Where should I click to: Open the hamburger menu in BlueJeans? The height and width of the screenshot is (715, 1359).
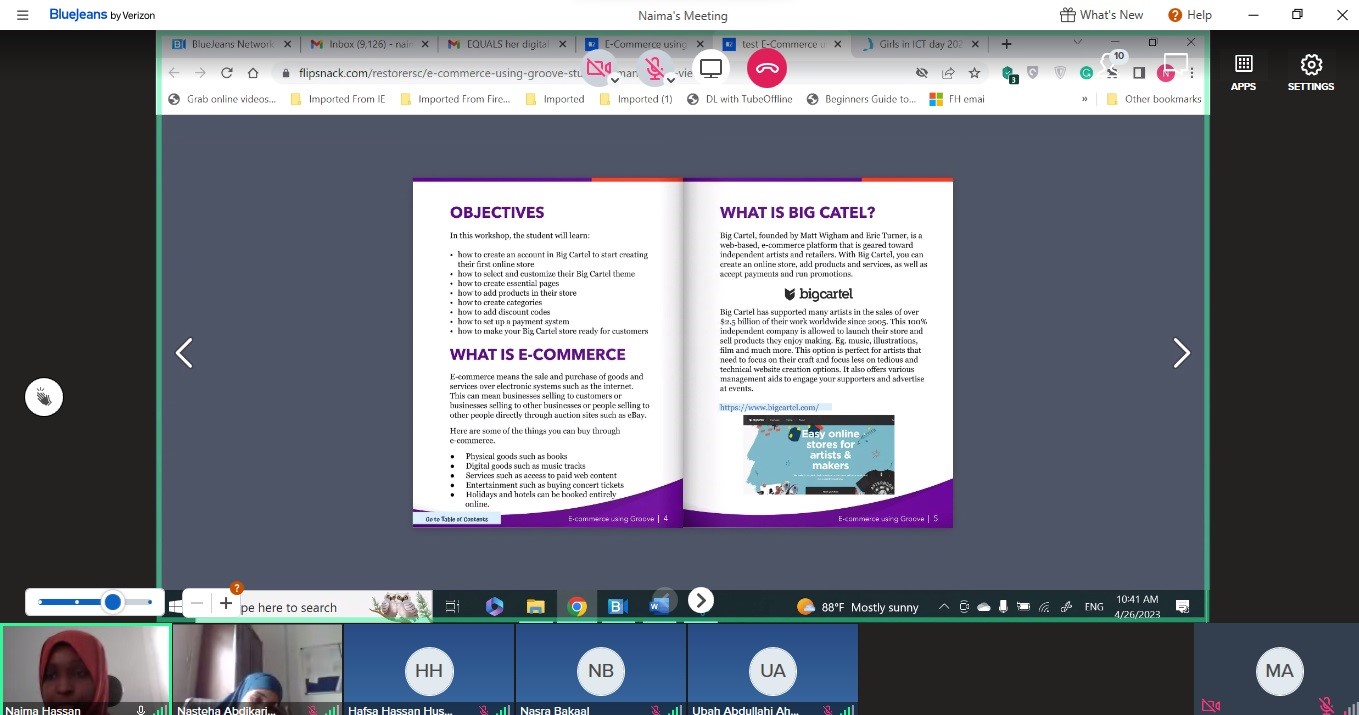tap(22, 15)
